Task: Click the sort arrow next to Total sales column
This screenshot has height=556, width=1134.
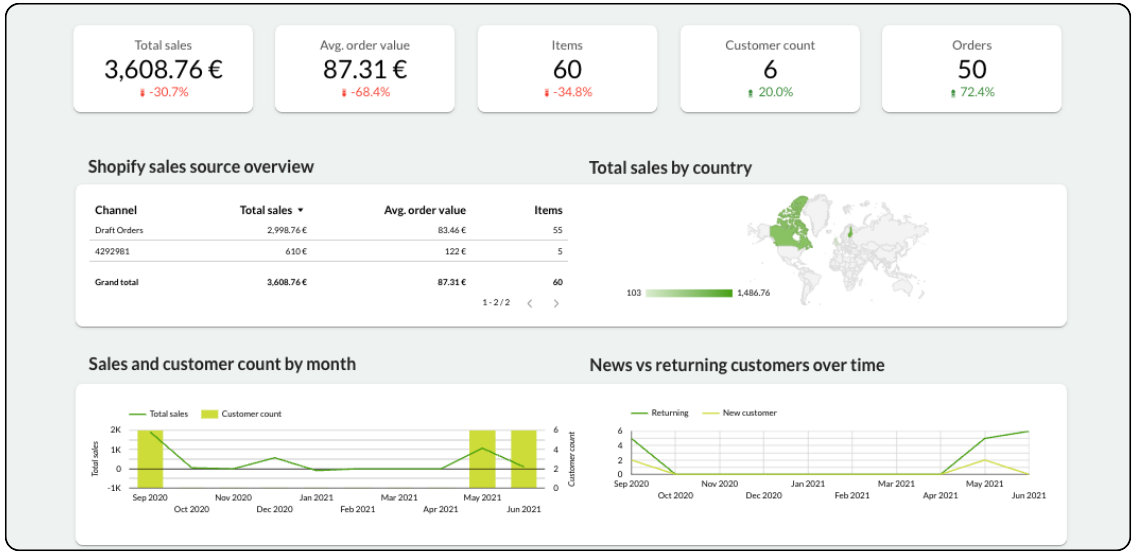Action: [301, 211]
